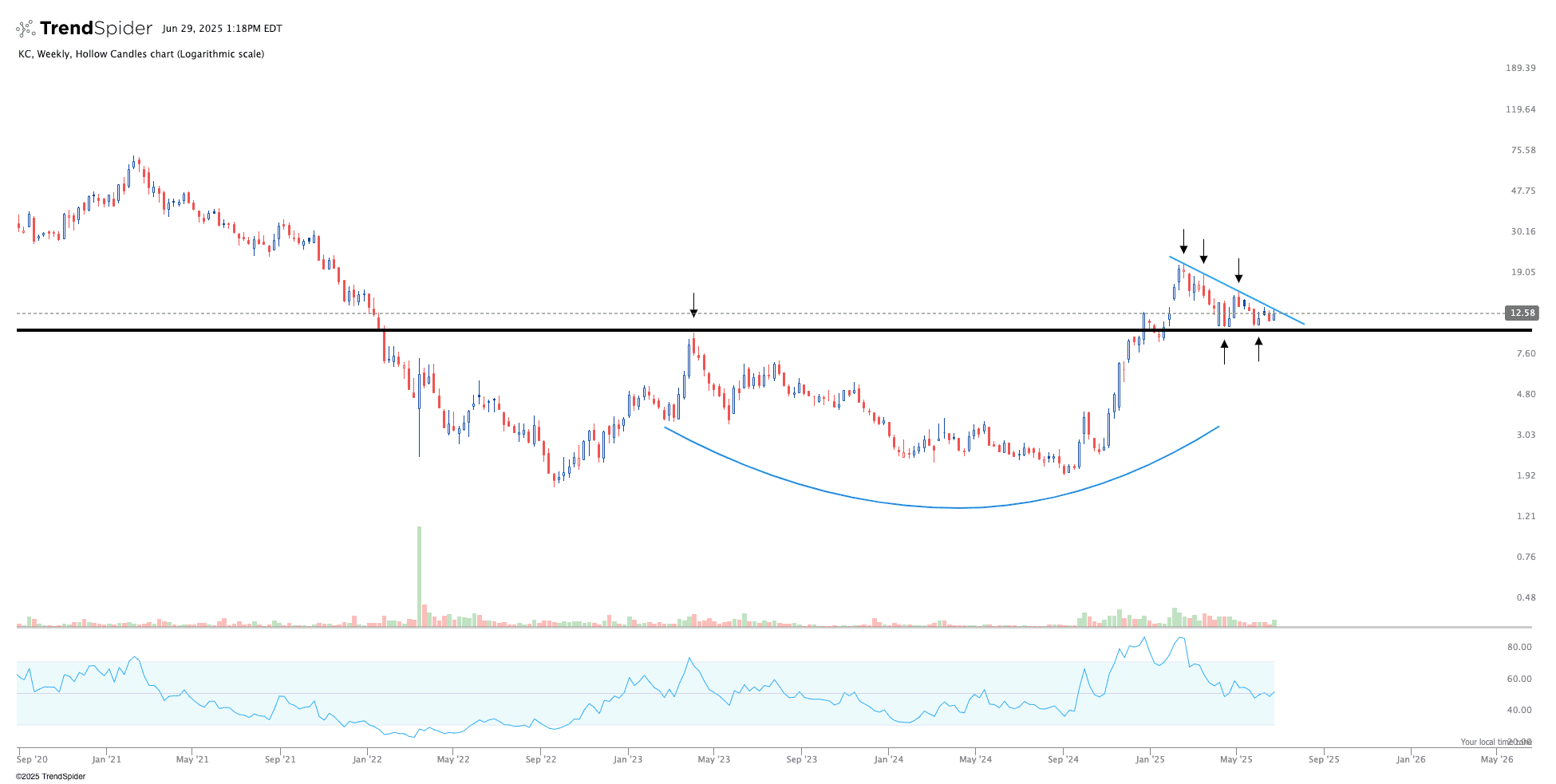The height and width of the screenshot is (784, 1556).
Task: Click the "Sep '25" time axis label
Action: tap(1323, 759)
